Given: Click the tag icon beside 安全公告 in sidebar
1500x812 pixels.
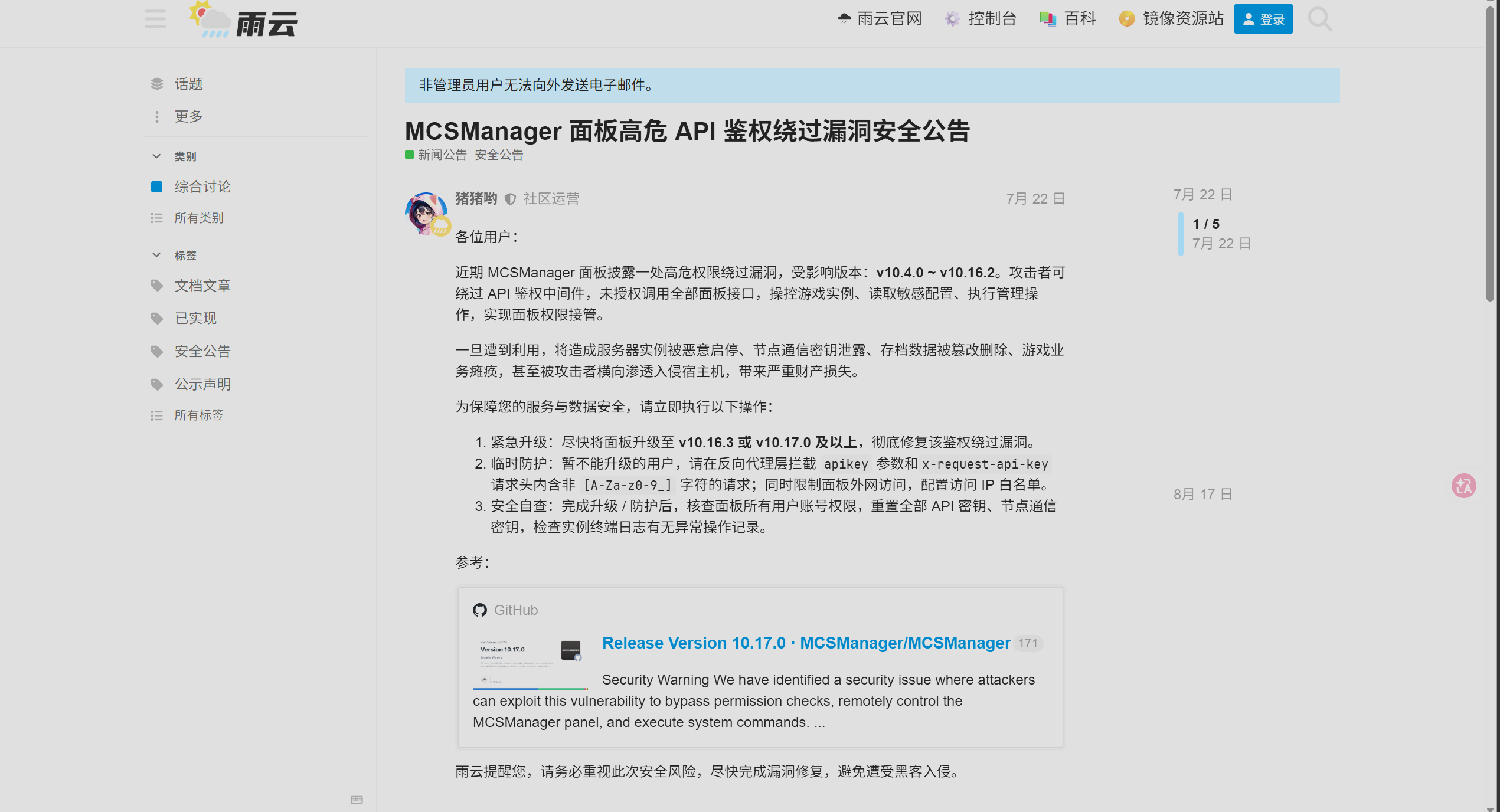Looking at the screenshot, I should click(156, 352).
